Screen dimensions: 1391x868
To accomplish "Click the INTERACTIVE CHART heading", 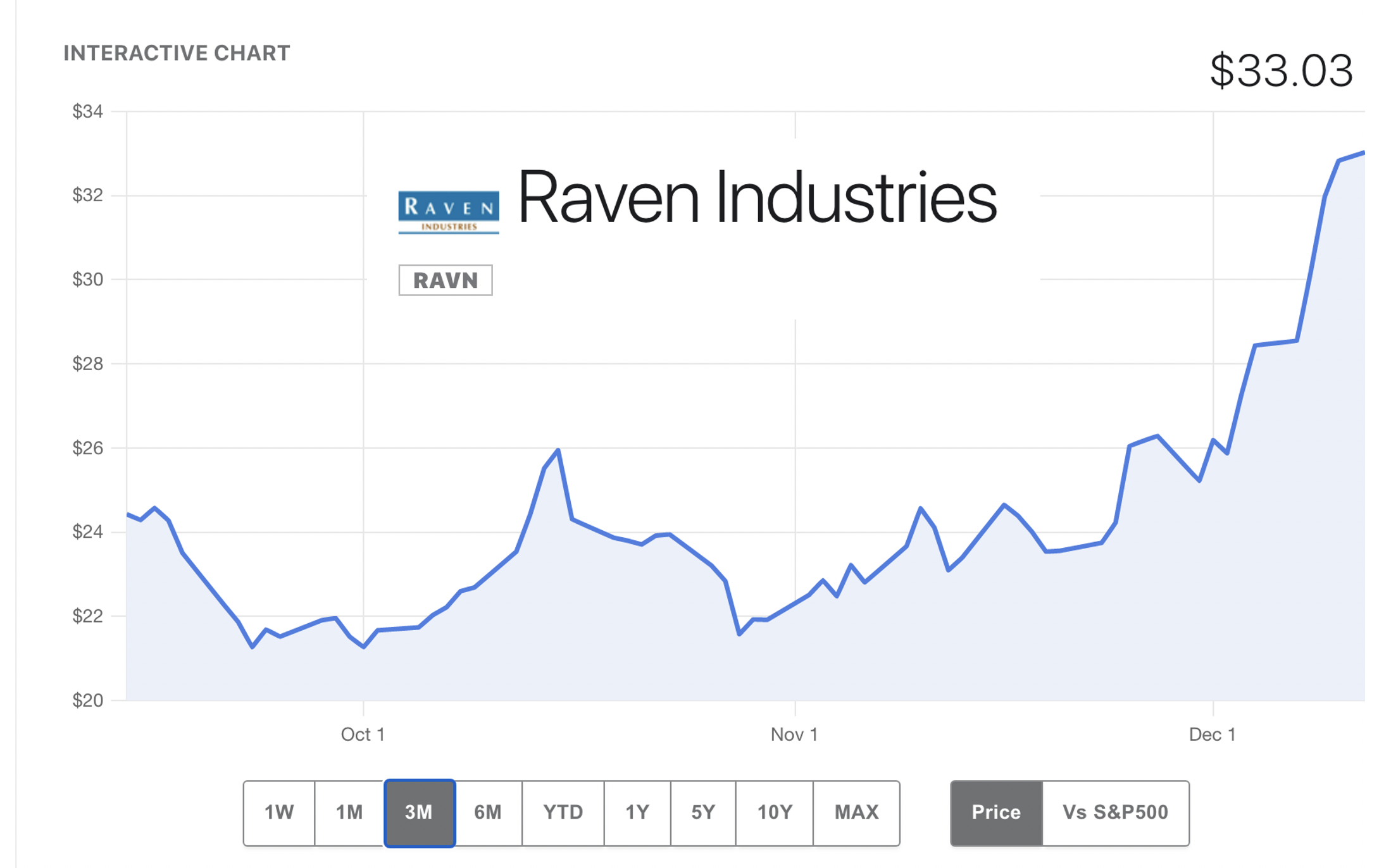I will point(177,53).
